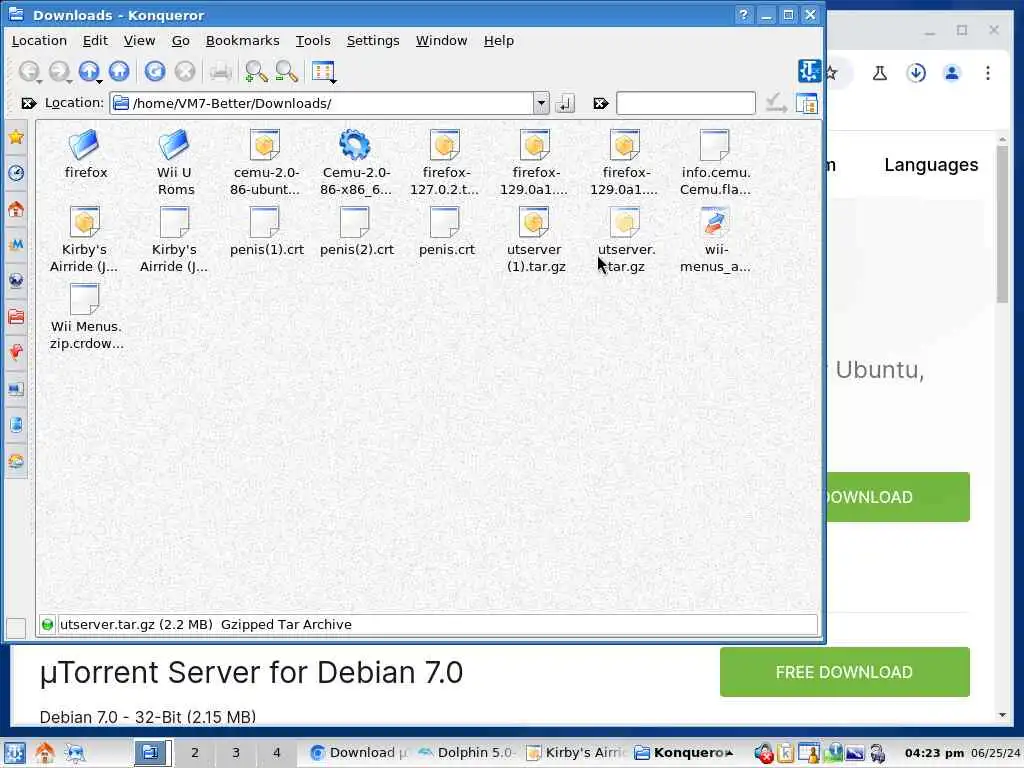Viewport: 1024px width, 768px height.
Task: Click the Konqueror title bar help button
Action: click(743, 14)
